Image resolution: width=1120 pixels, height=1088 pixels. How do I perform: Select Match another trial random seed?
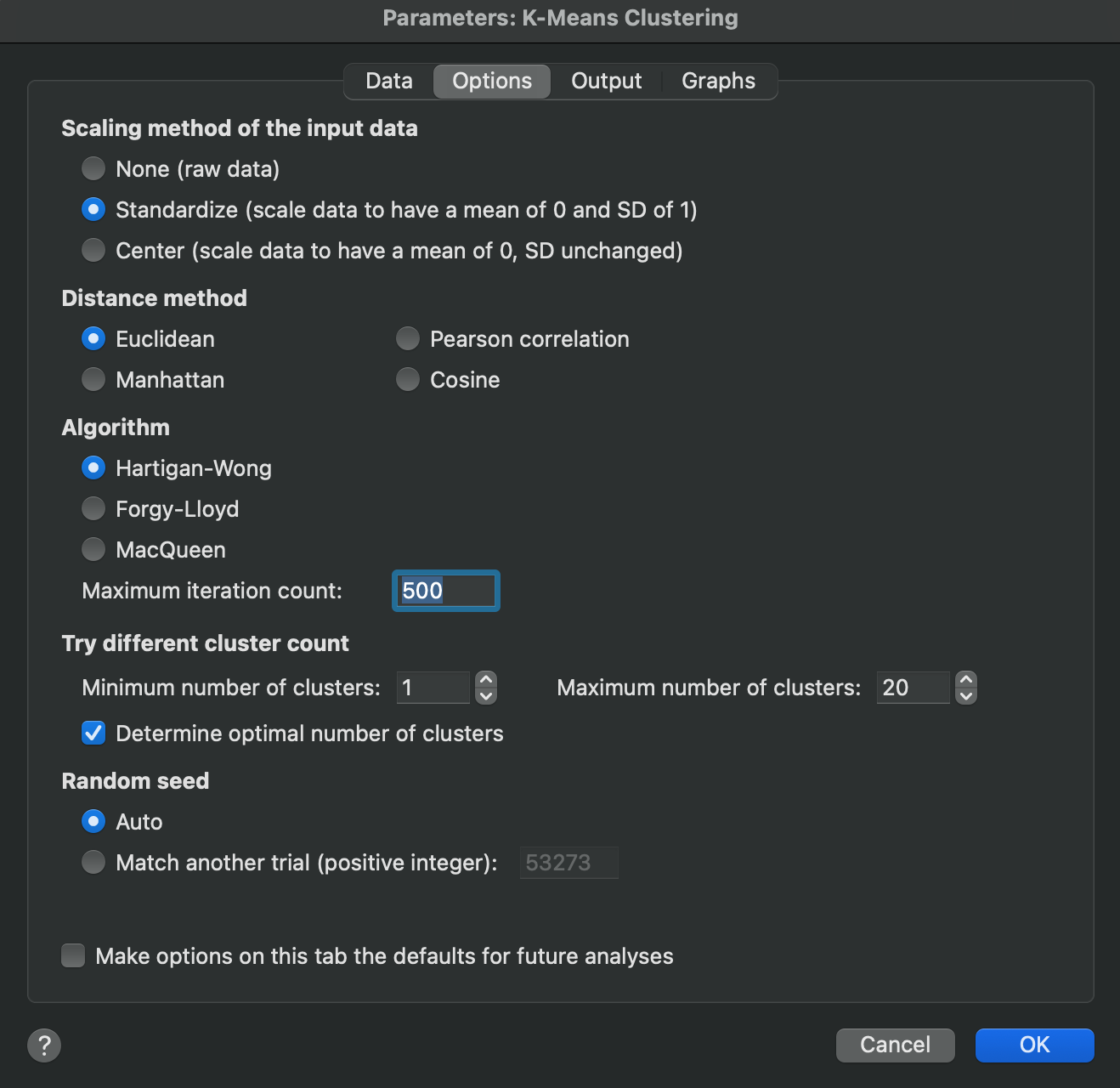[93, 862]
